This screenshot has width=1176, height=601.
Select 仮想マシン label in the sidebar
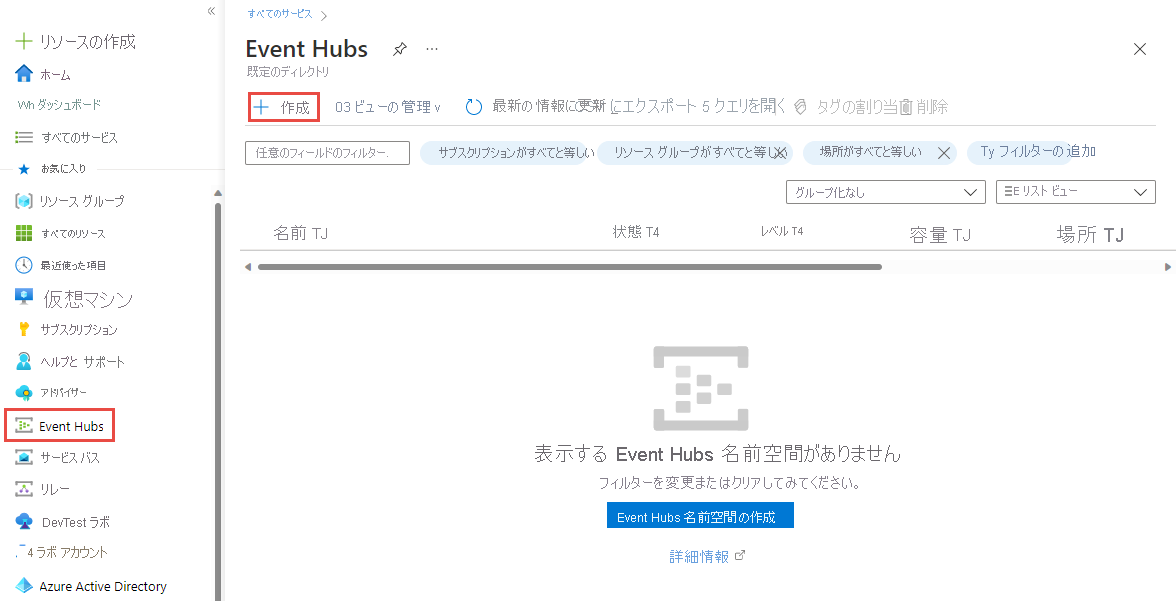coord(88,299)
